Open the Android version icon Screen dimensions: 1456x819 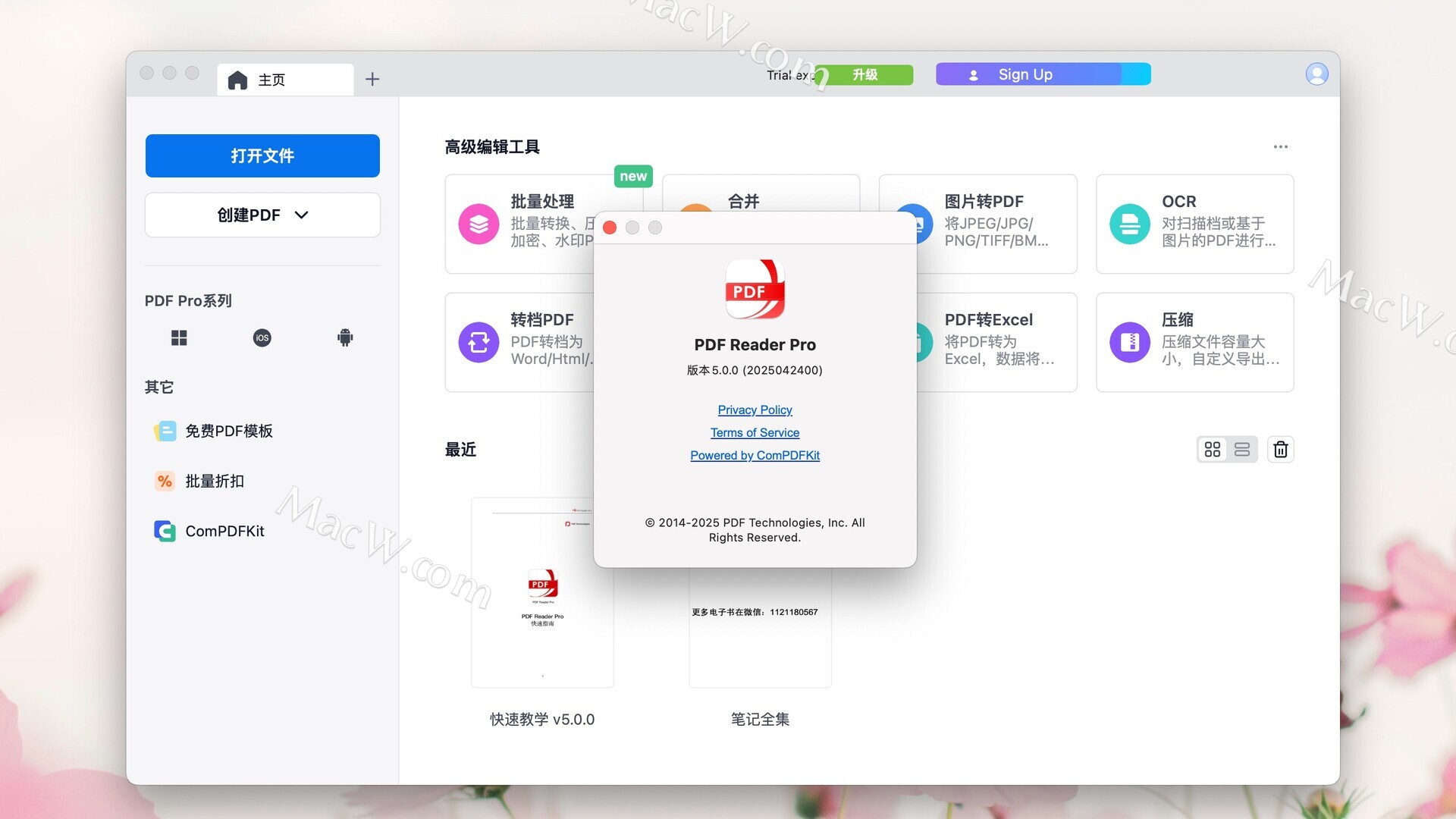[x=345, y=338]
